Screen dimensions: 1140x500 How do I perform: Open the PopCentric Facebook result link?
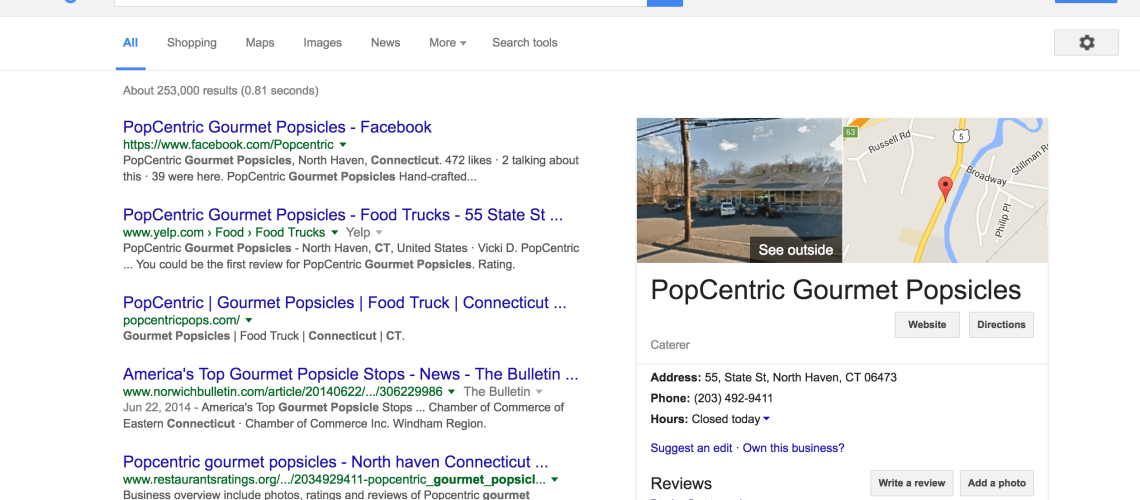point(277,127)
